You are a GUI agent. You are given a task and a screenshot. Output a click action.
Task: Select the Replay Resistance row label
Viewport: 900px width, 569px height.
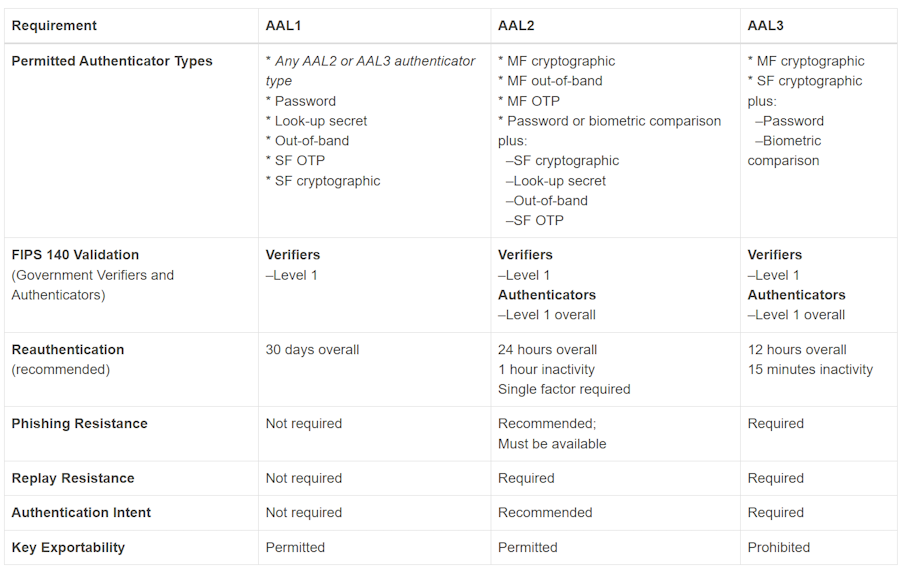[x=73, y=478]
